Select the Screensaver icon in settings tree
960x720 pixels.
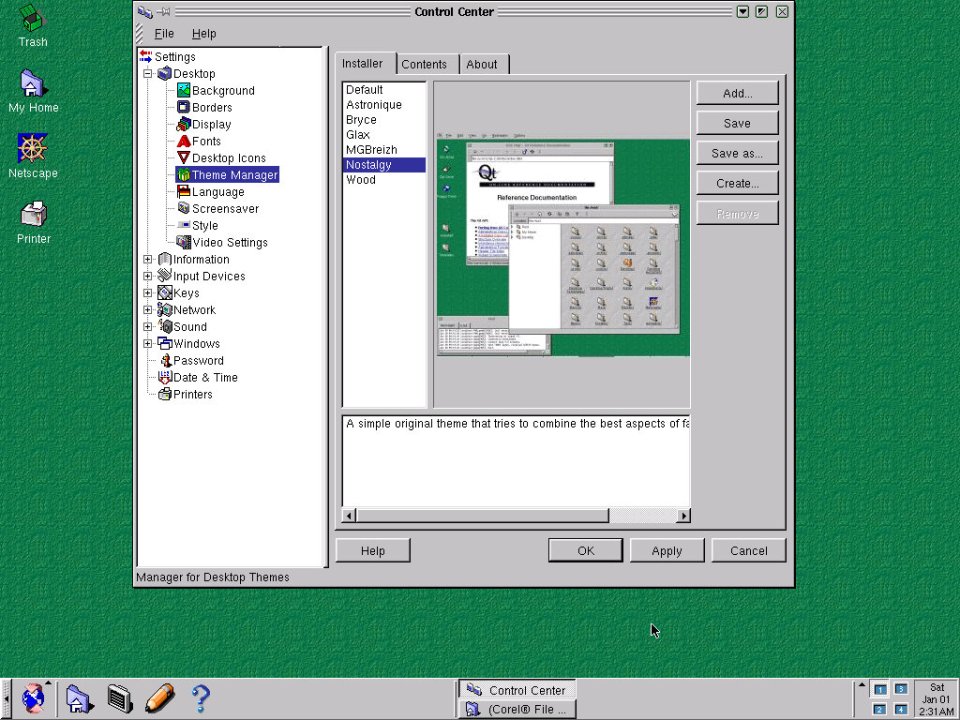click(x=184, y=209)
